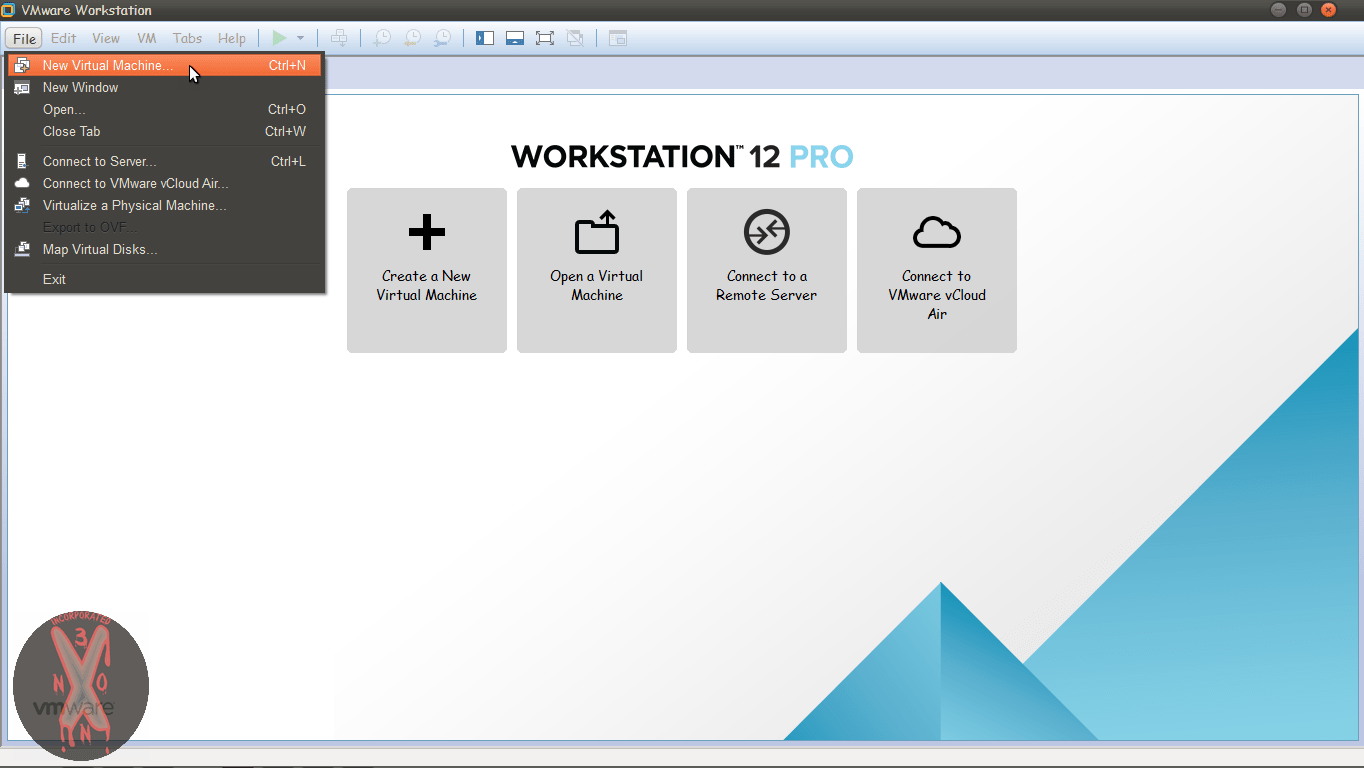
Task: Click the Take Snapshot clock icon
Action: point(383,38)
